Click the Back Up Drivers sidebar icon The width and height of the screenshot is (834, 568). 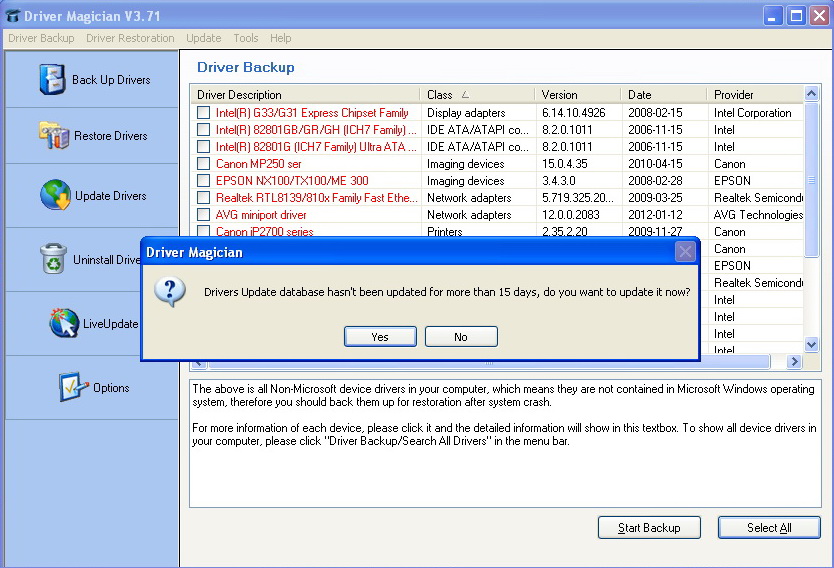click(x=52, y=79)
